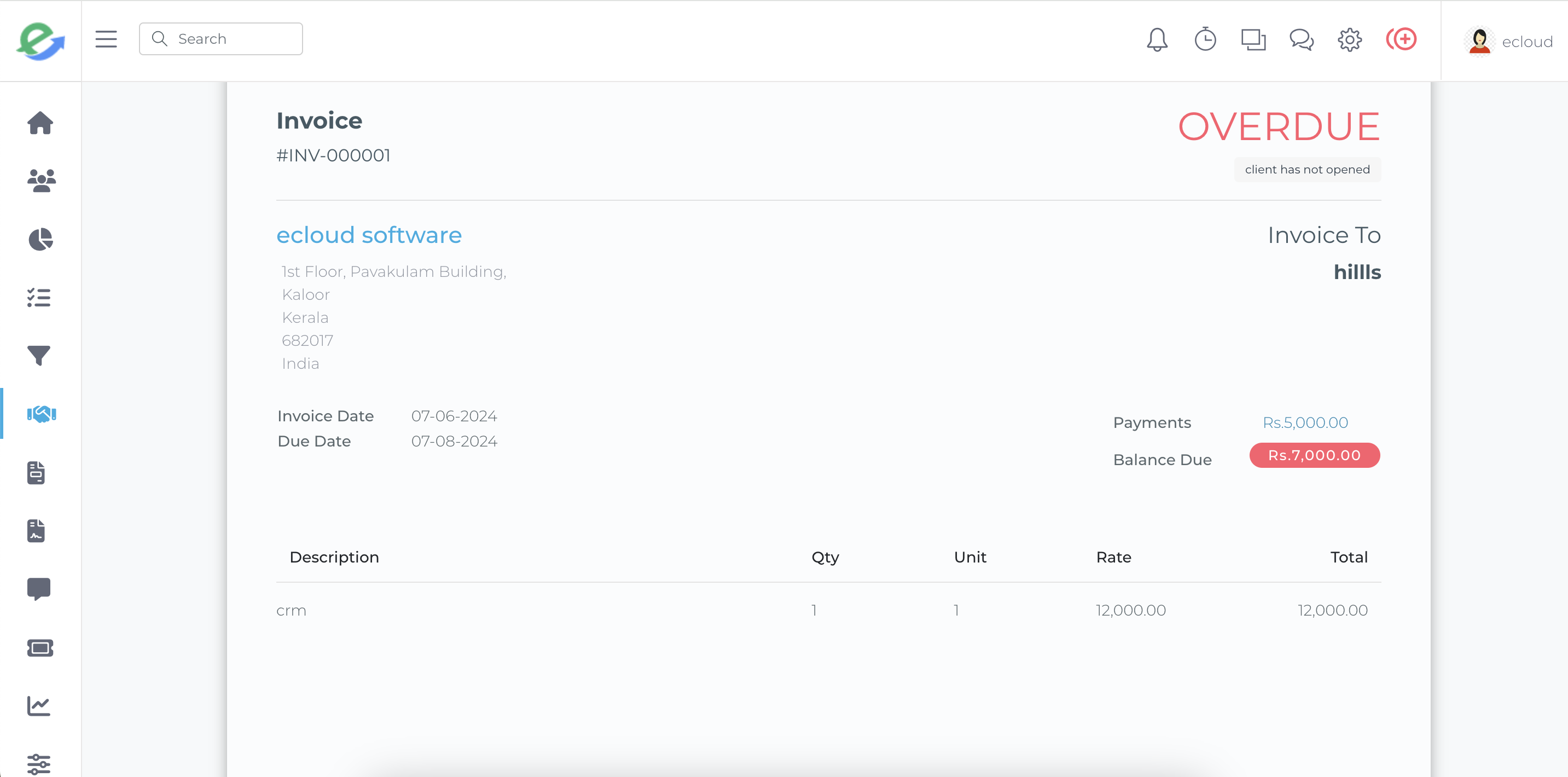The image size is (1568, 777).
Task: Open the timer clock icon
Action: (x=1205, y=40)
